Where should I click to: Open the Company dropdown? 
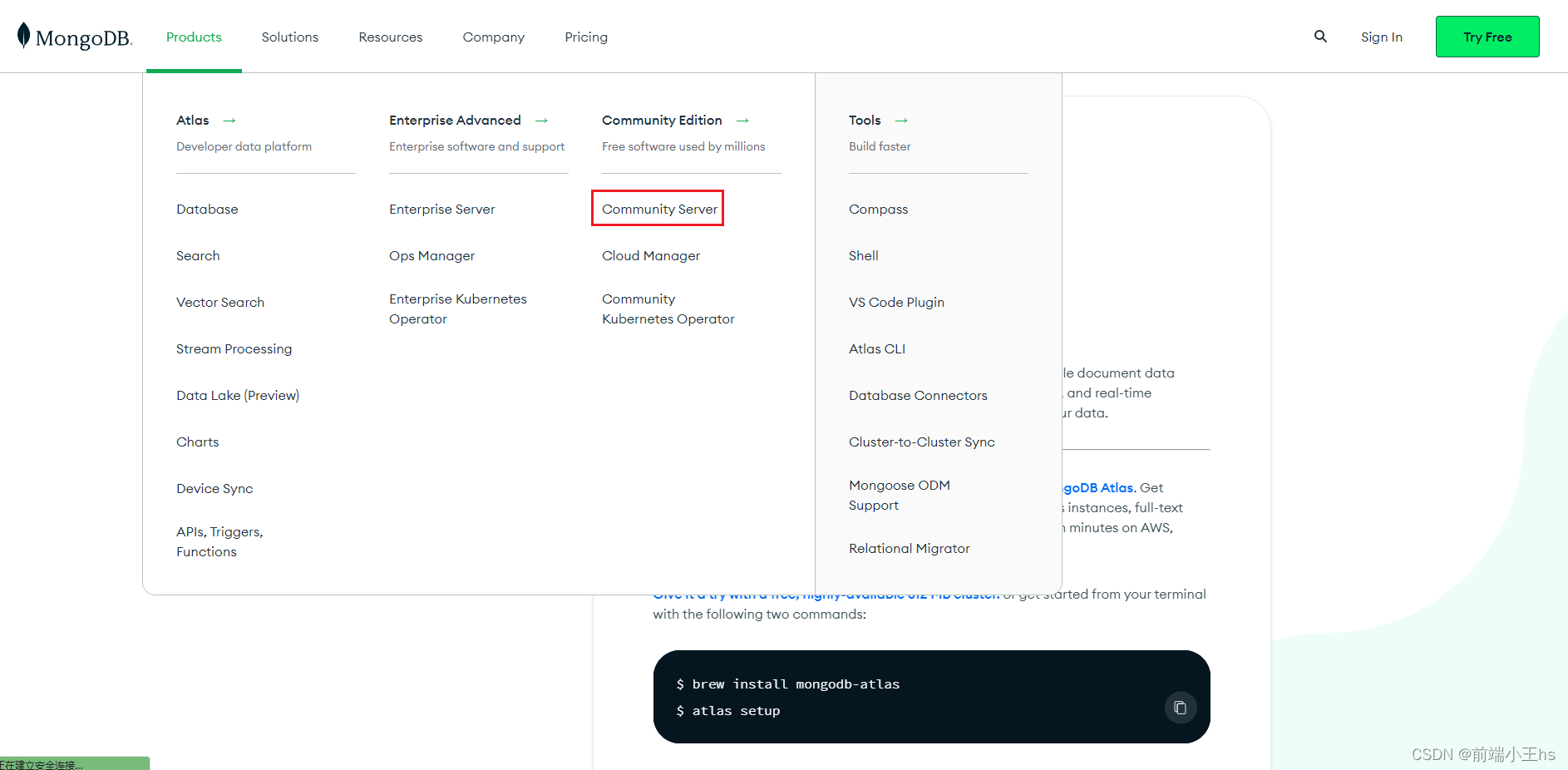pyautogui.click(x=493, y=37)
